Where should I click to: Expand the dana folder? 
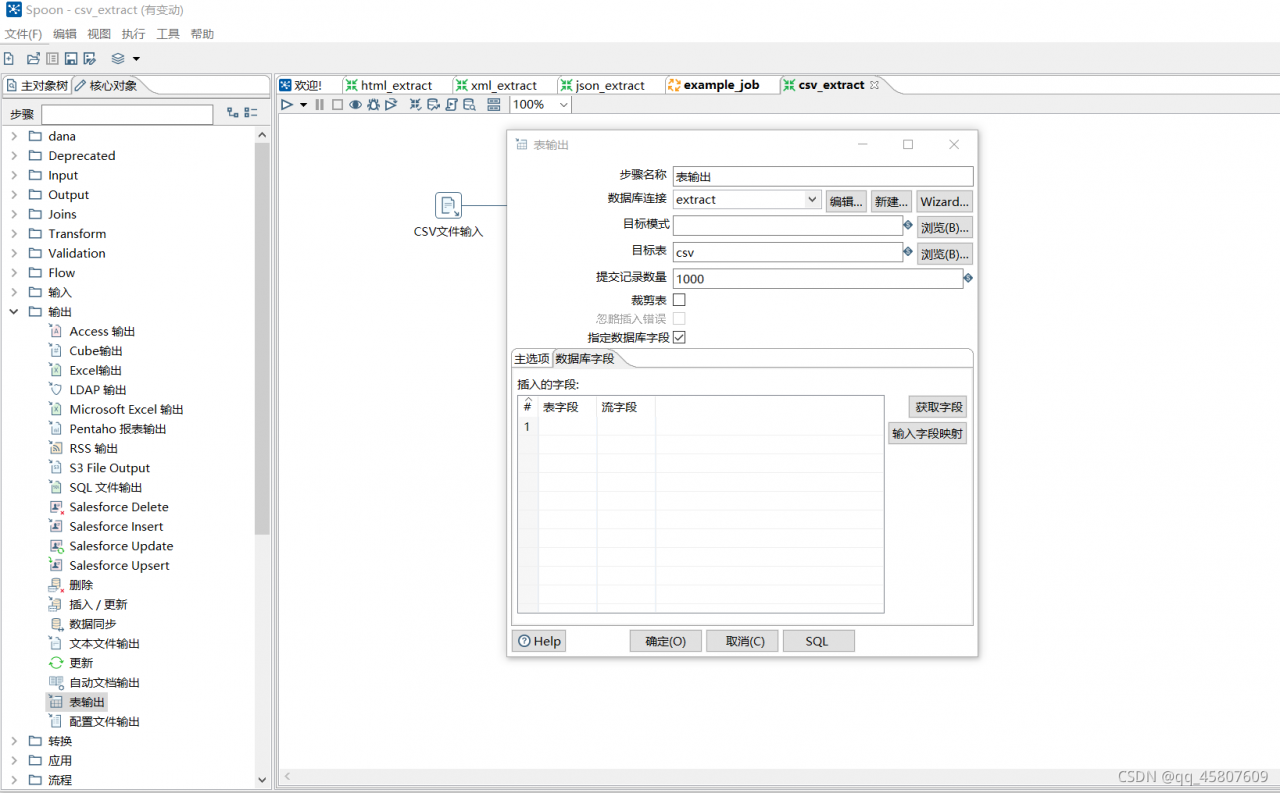[14, 136]
